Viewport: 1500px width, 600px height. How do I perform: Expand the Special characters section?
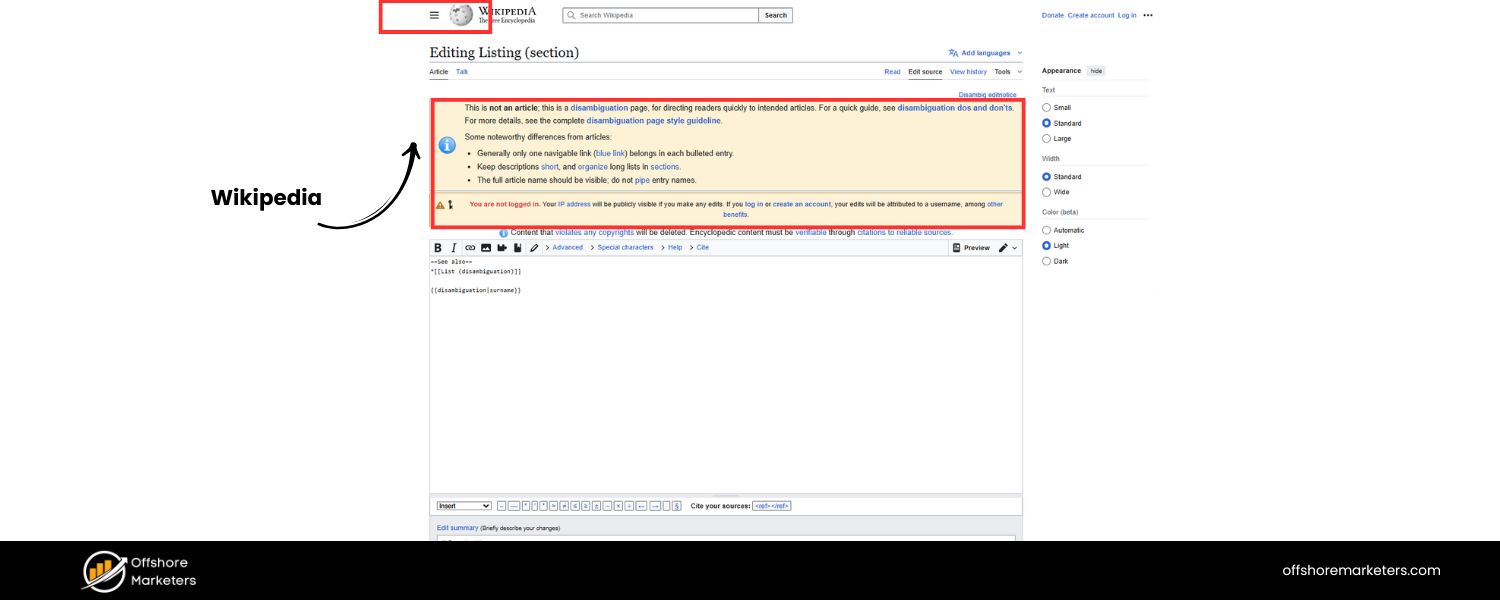[x=626, y=247]
